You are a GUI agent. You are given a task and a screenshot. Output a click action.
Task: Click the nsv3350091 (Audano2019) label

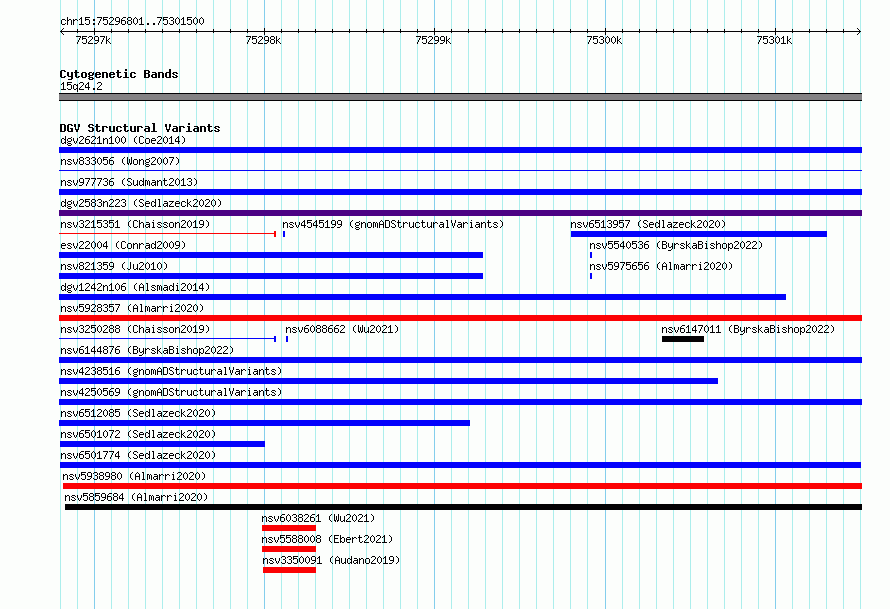click(x=331, y=560)
